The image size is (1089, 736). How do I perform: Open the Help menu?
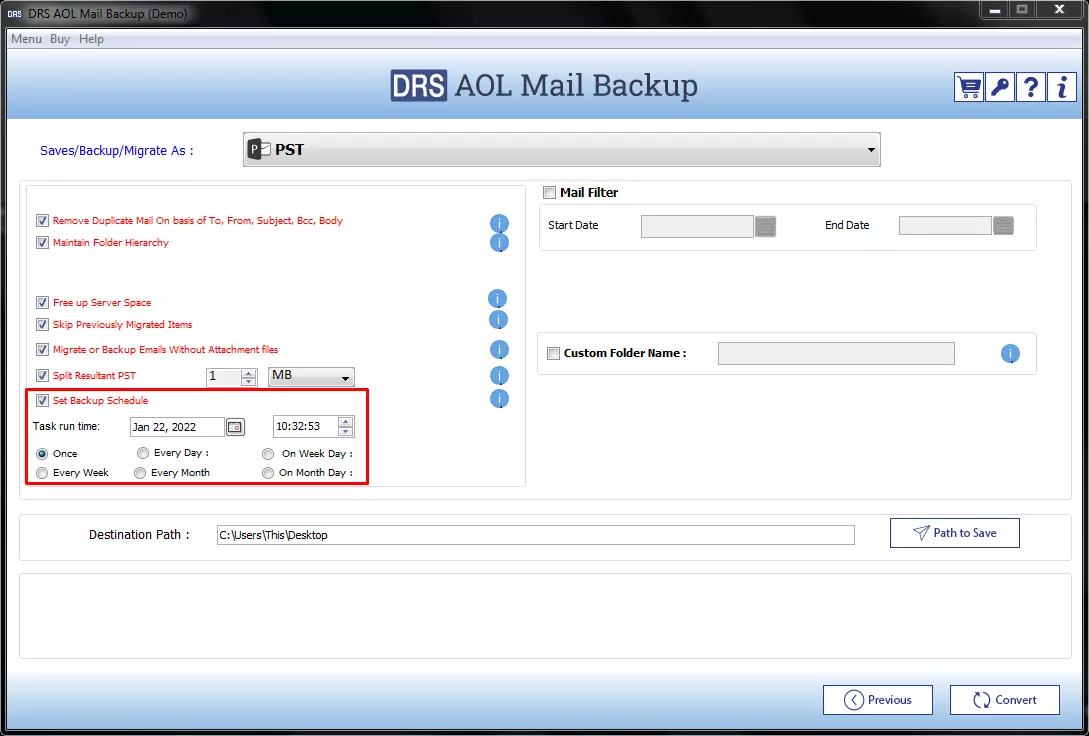pyautogui.click(x=91, y=39)
